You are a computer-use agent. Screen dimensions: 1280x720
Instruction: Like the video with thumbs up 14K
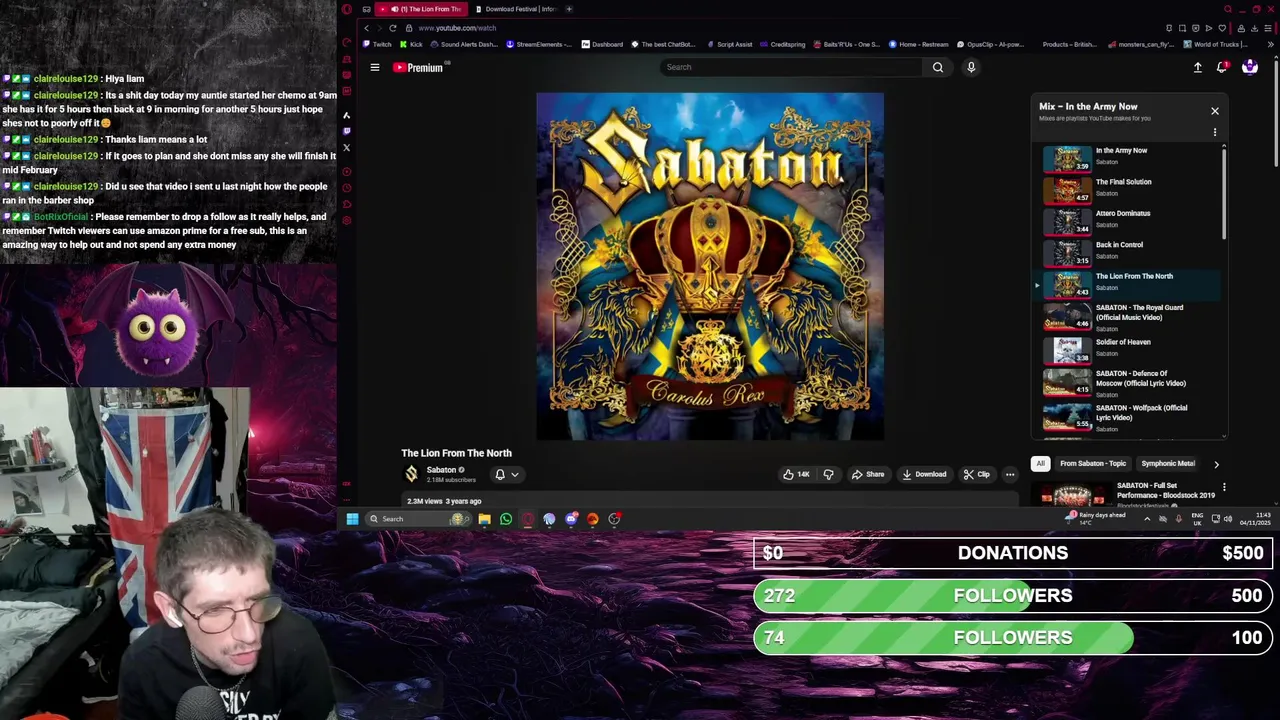pyautogui.click(x=796, y=474)
